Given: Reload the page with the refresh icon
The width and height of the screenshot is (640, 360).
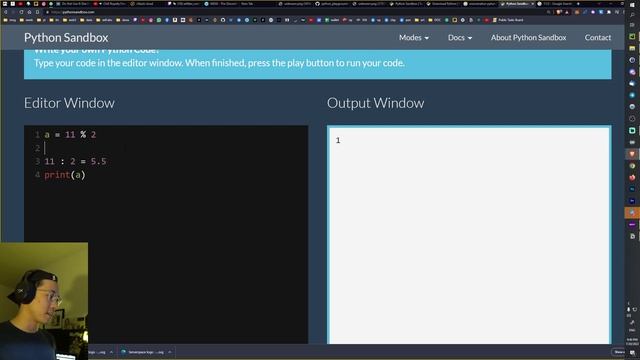Looking at the screenshot, I should coord(21,12).
